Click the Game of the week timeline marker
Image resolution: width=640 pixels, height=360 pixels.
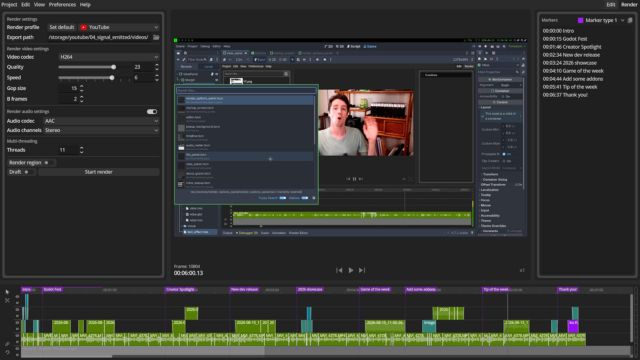click(375, 289)
